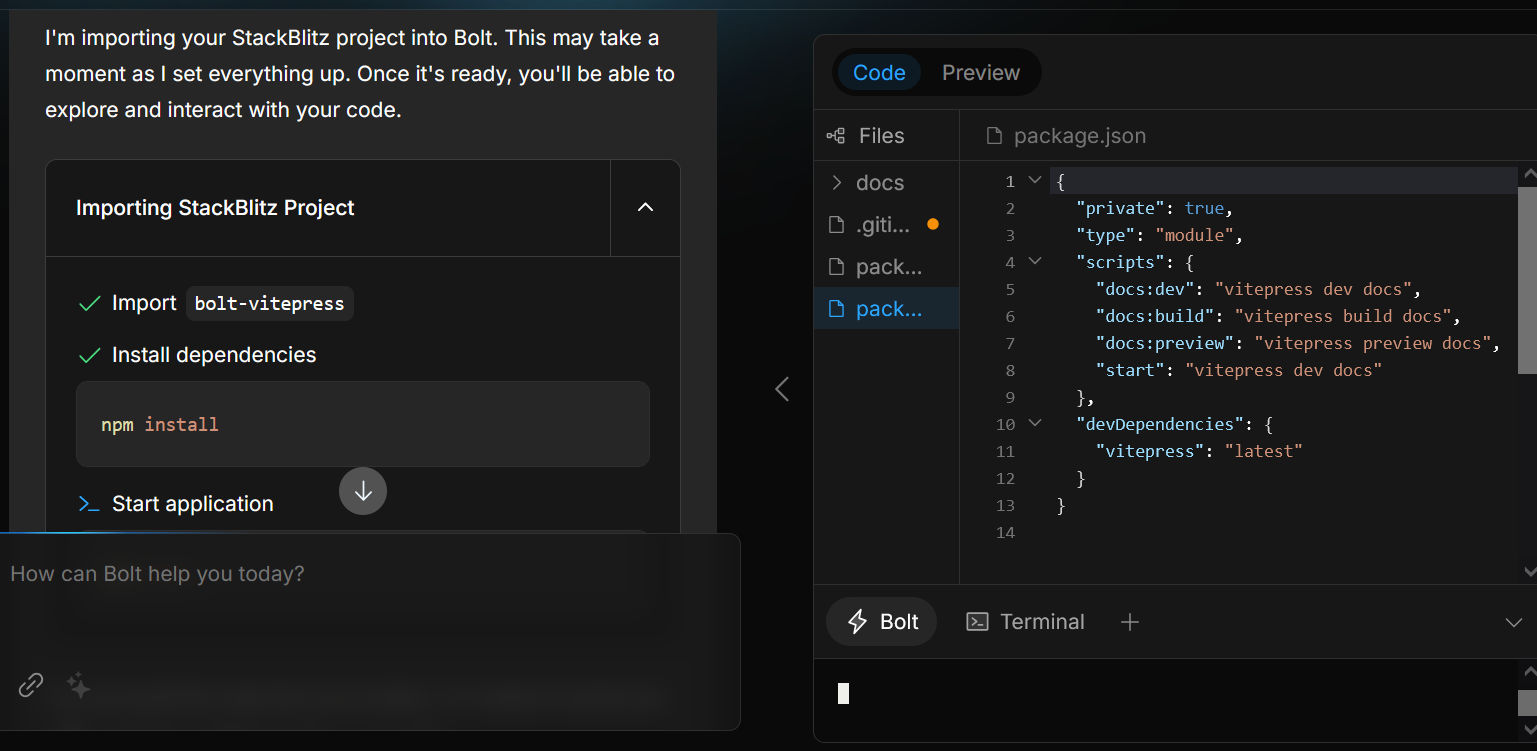
Task: Click the package.json editor tab file icon
Action: [994, 136]
